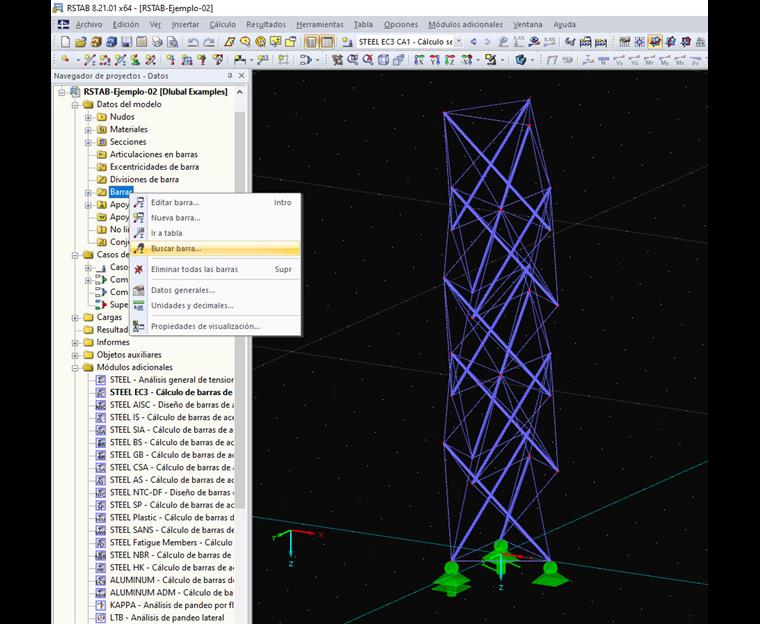
Task: Open the STEEL EC3 CA1 case dropdown
Action: tap(459, 42)
